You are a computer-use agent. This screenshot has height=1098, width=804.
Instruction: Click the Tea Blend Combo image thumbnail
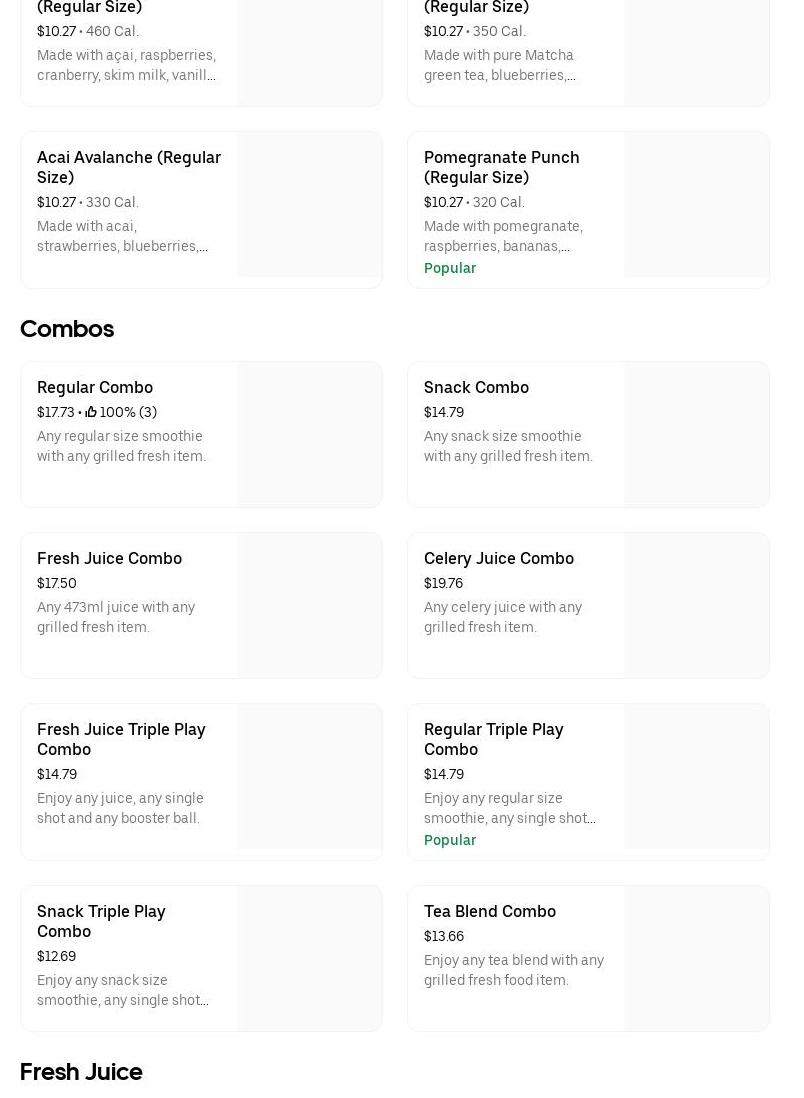point(696,958)
